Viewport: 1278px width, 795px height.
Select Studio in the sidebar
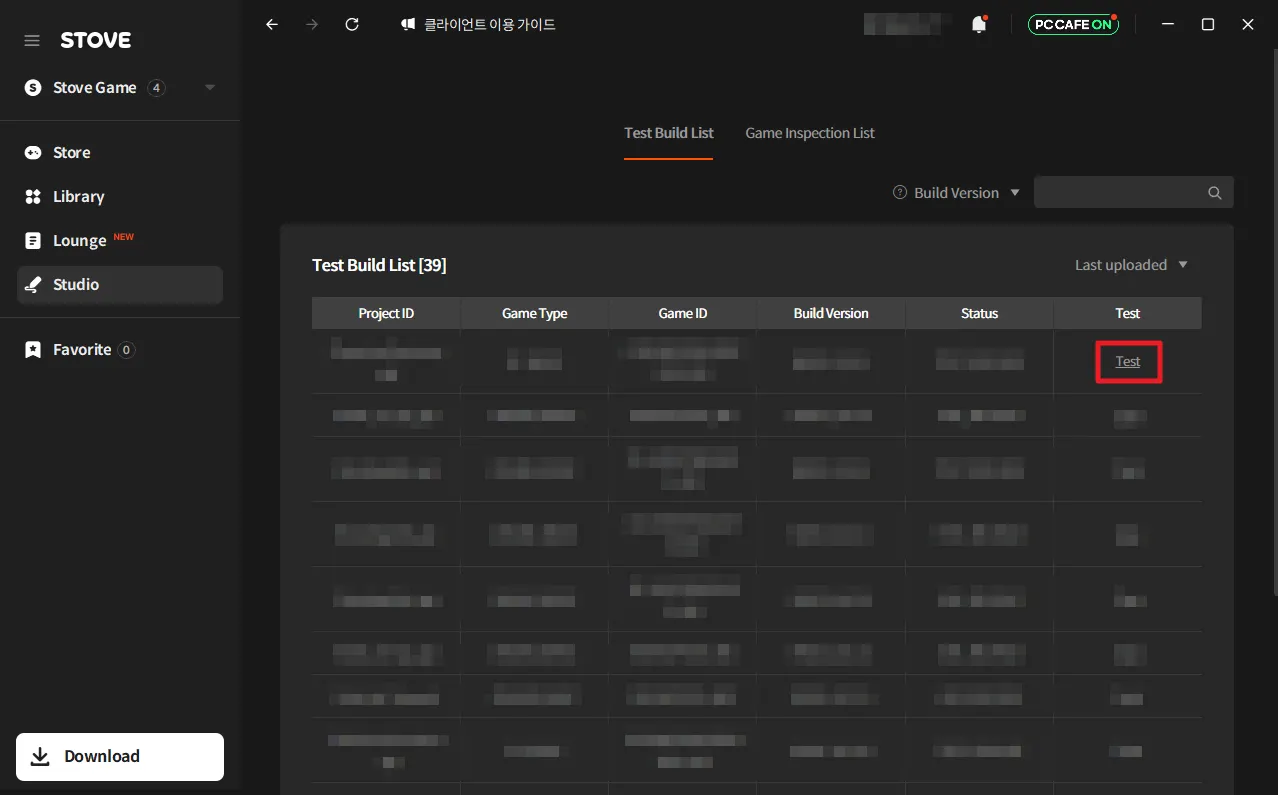coord(120,284)
